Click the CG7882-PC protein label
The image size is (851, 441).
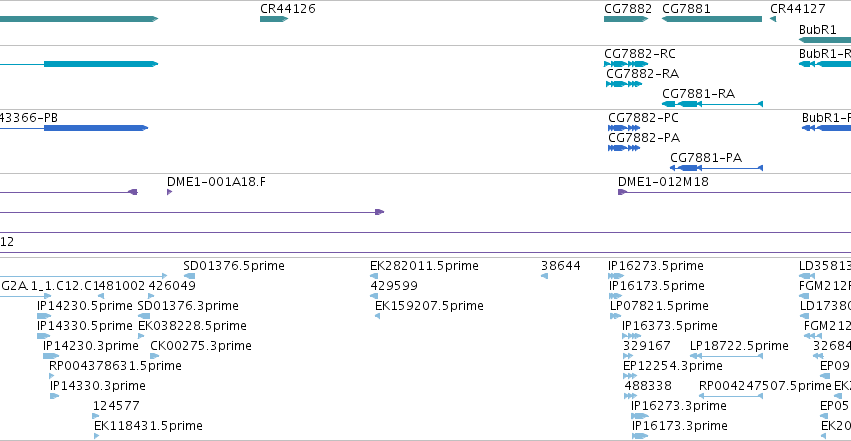pos(643,118)
